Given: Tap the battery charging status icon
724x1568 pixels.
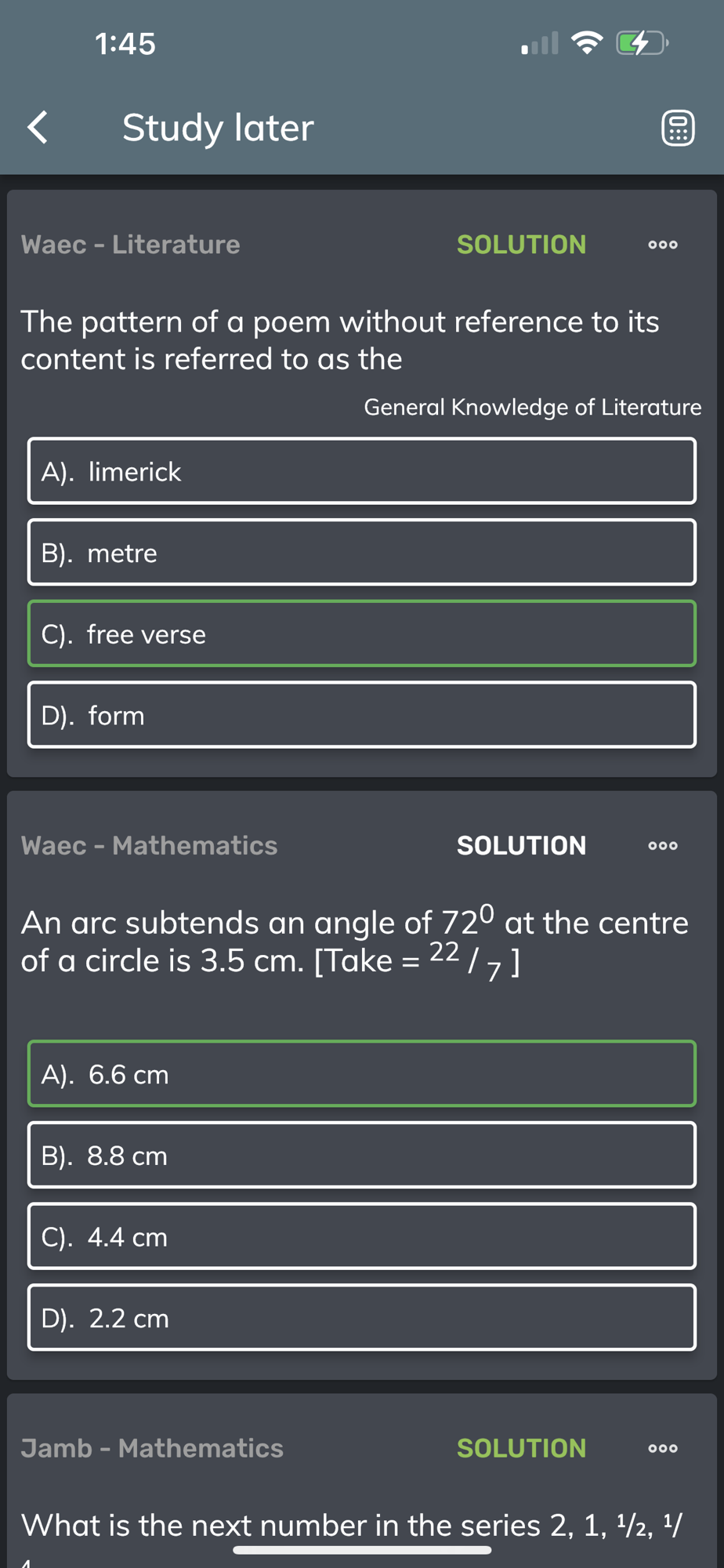Looking at the screenshot, I should point(642,43).
